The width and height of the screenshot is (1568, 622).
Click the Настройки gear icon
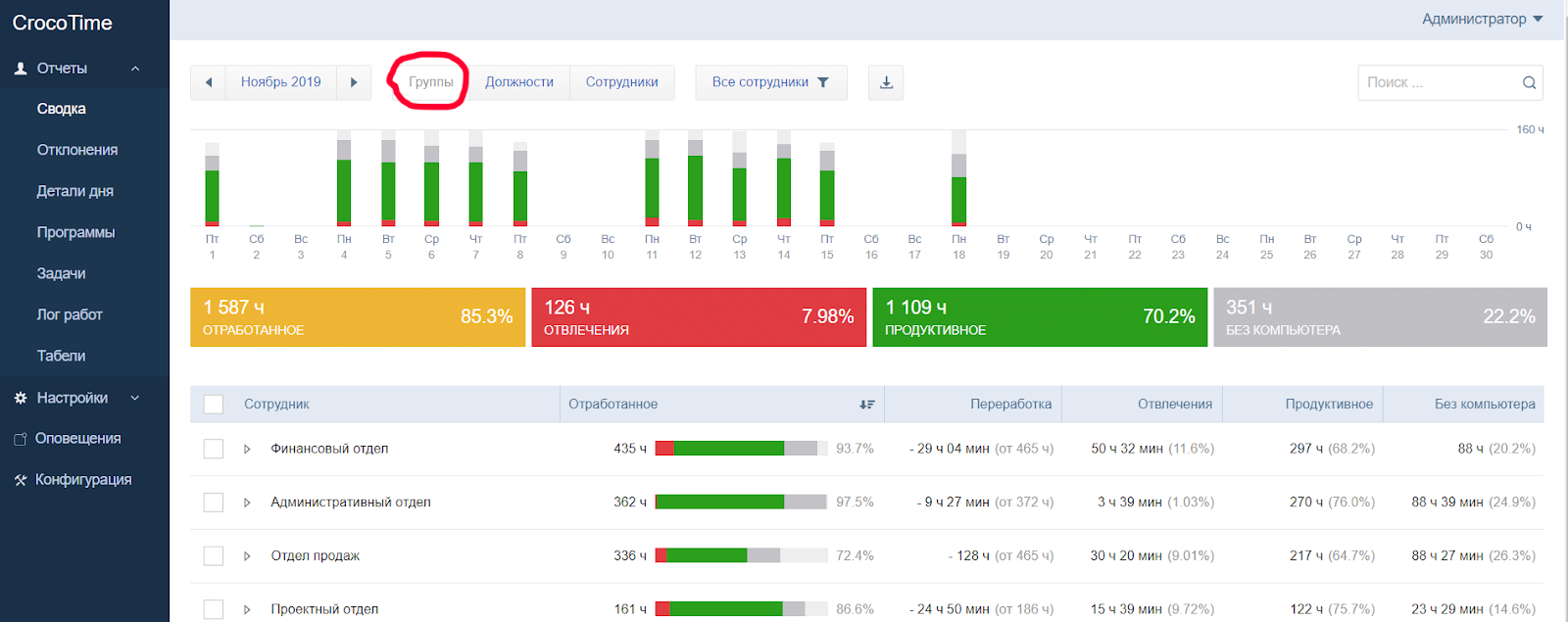pos(20,398)
